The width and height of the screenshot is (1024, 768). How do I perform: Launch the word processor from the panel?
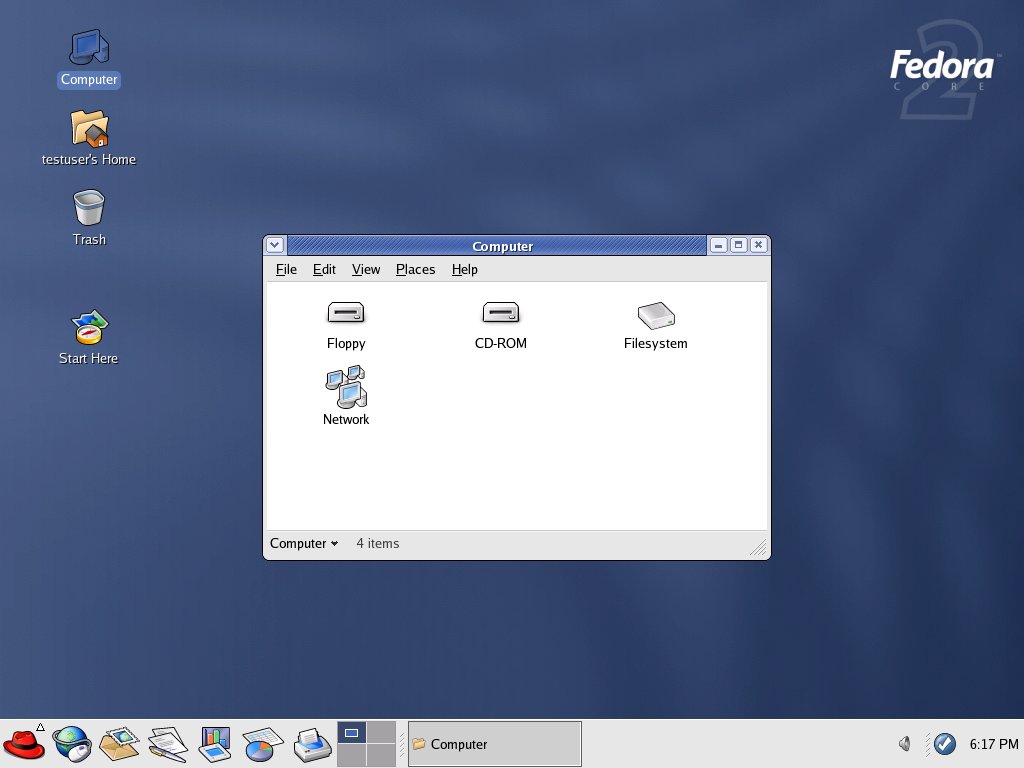pyautogui.click(x=167, y=744)
